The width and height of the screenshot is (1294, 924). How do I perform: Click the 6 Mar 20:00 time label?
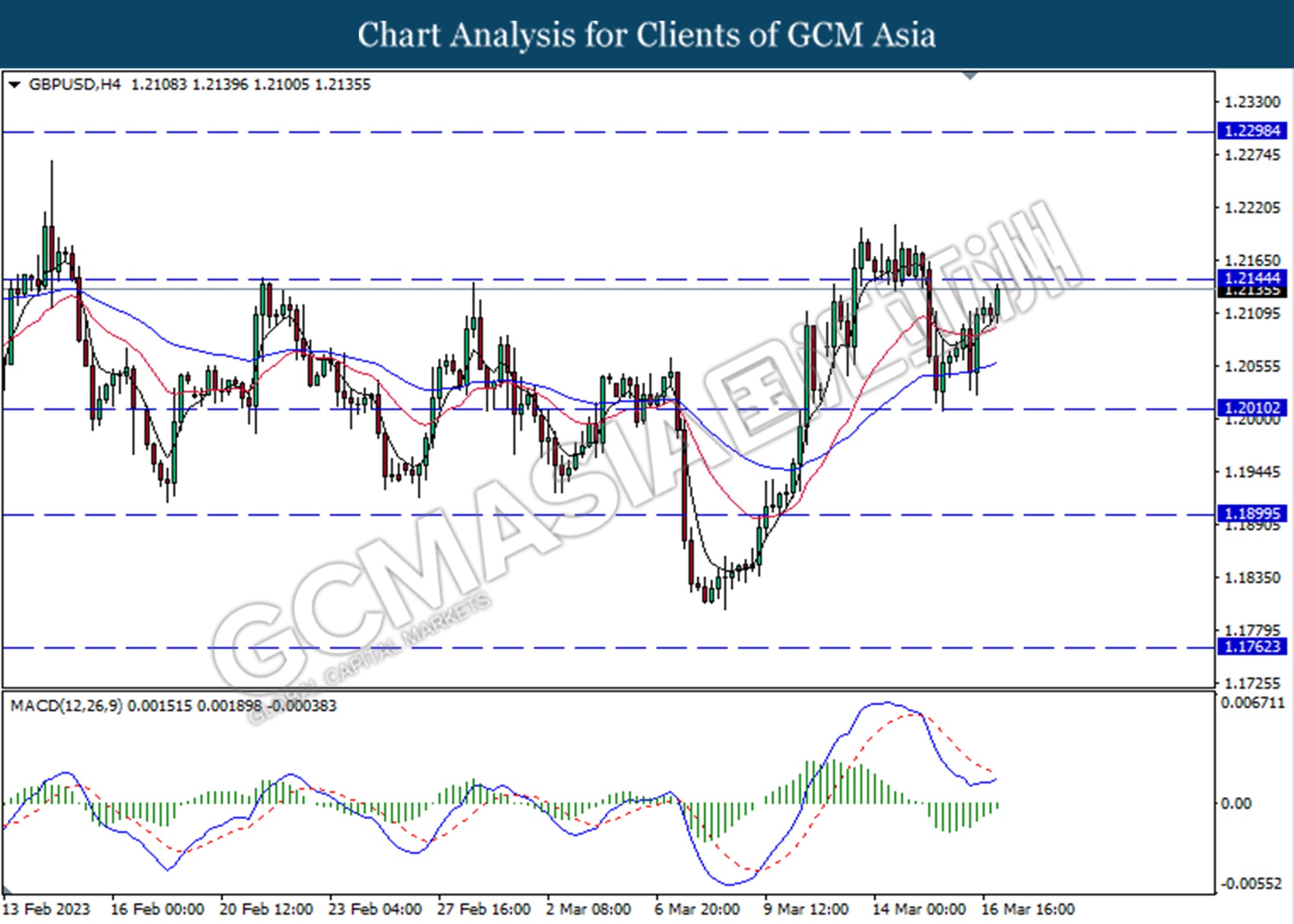coord(697,909)
